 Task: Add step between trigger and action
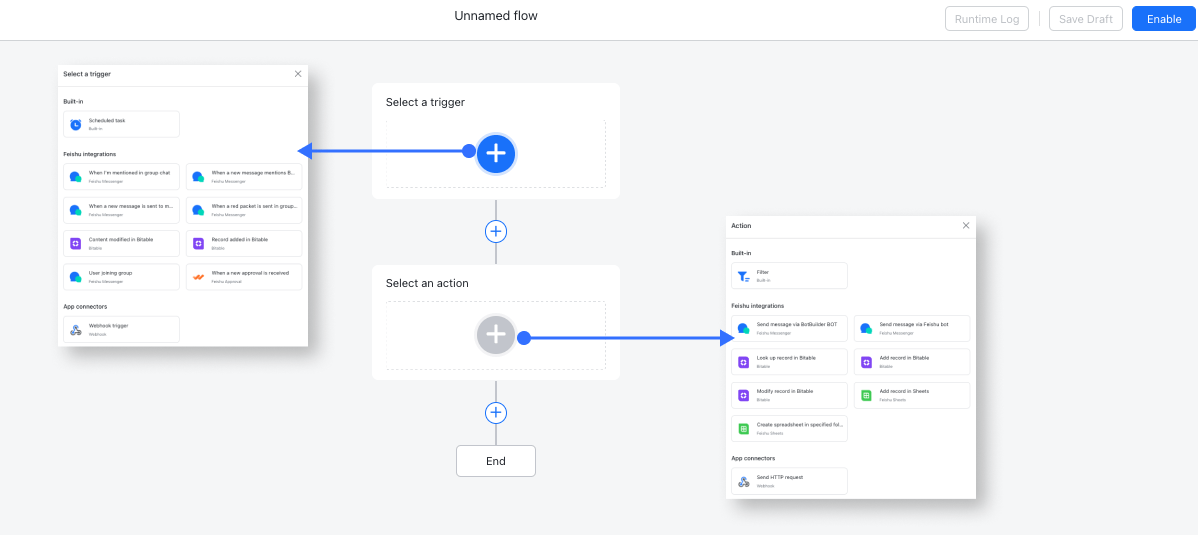(x=496, y=231)
